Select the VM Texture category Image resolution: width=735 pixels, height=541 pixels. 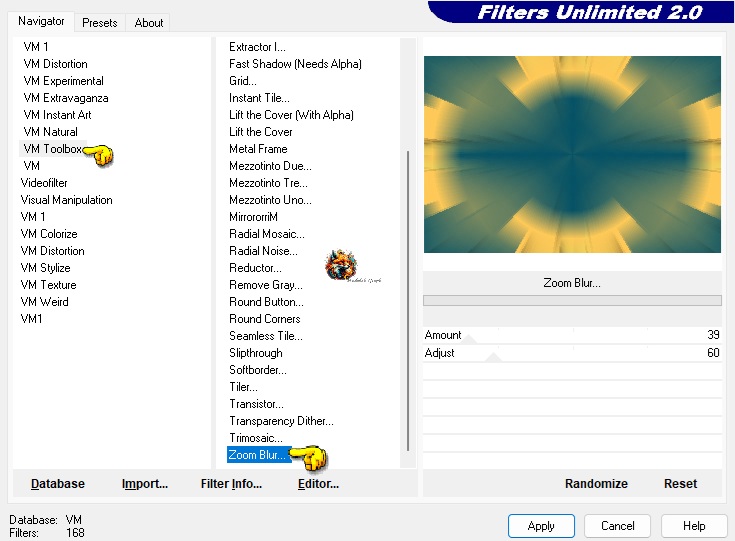coord(48,285)
